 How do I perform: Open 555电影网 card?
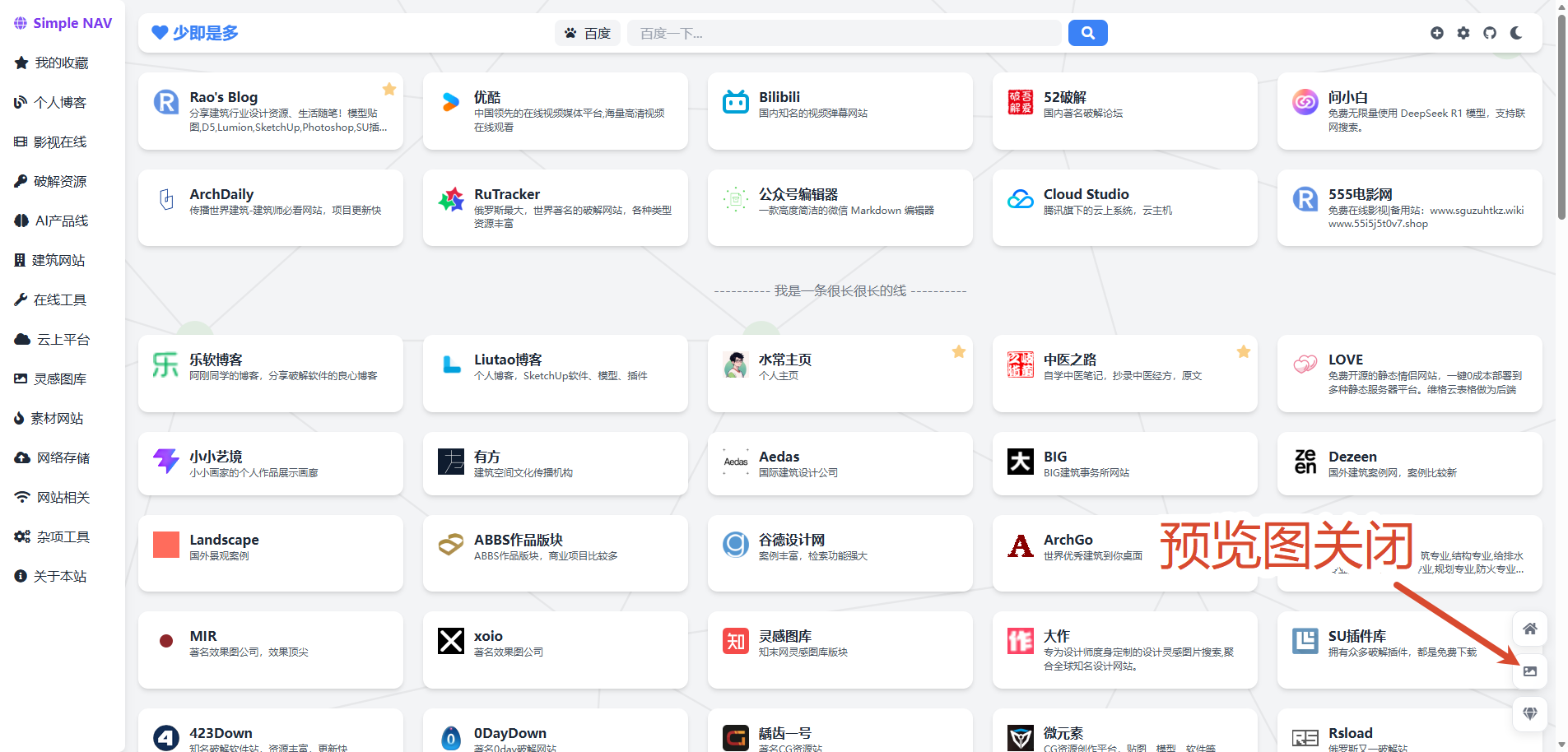point(1410,208)
